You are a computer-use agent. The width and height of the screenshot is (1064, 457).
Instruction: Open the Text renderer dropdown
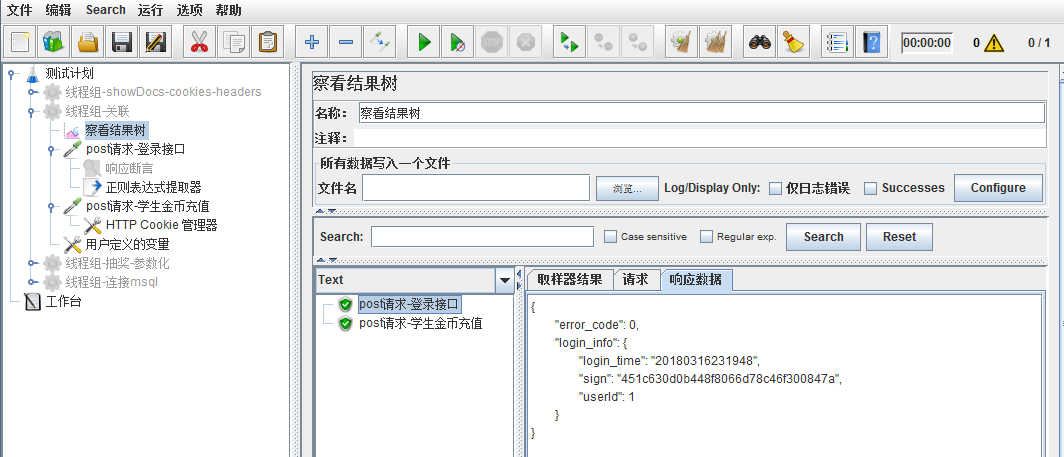click(x=504, y=280)
